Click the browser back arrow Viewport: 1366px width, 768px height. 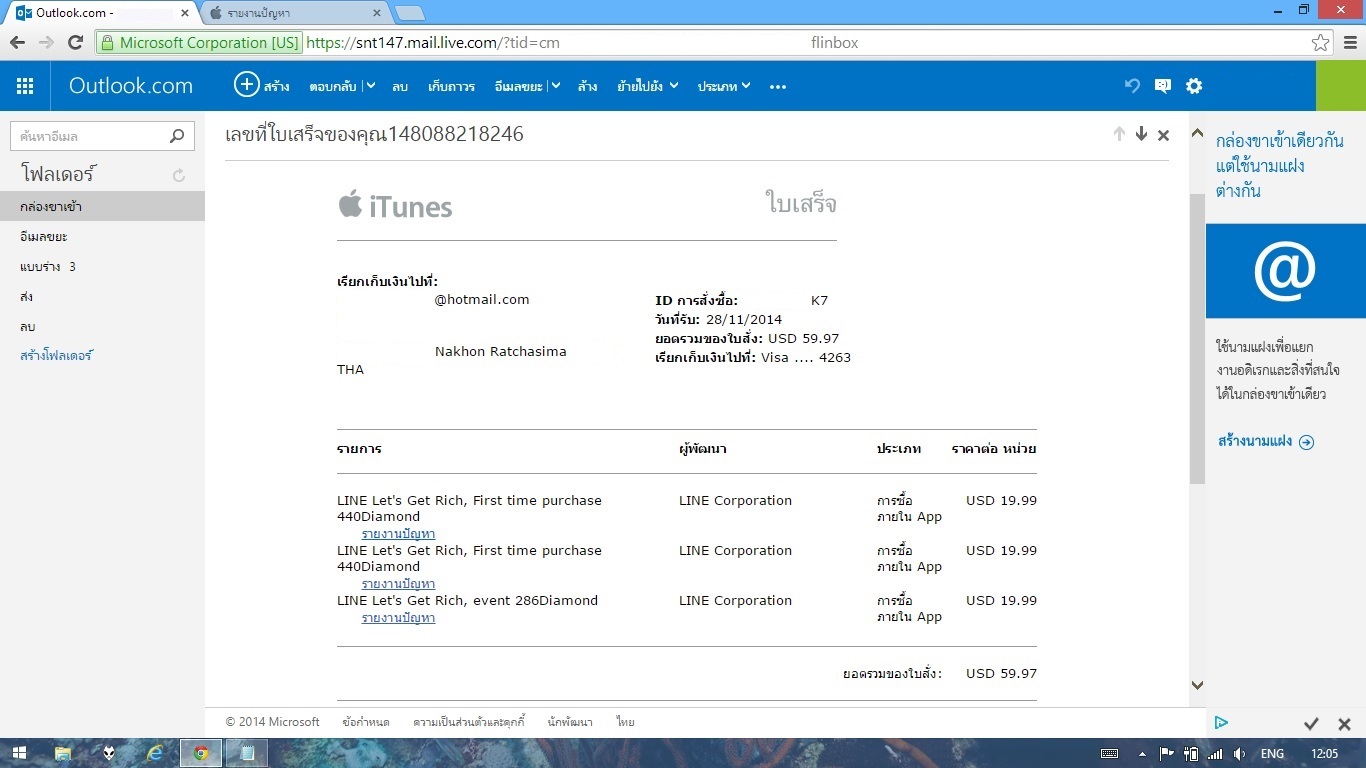17,43
